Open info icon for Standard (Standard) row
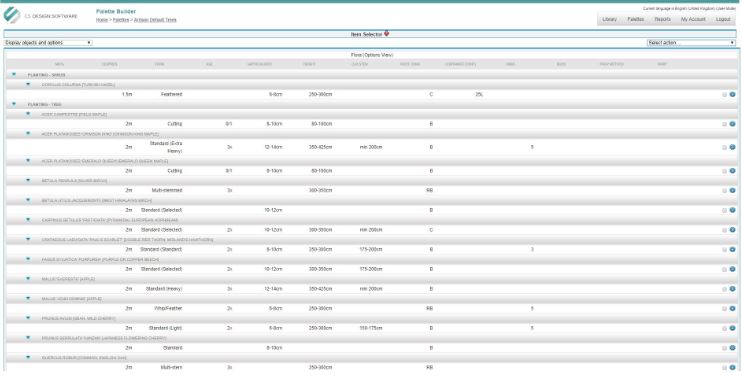The height and width of the screenshot is (376, 742). click(732, 249)
